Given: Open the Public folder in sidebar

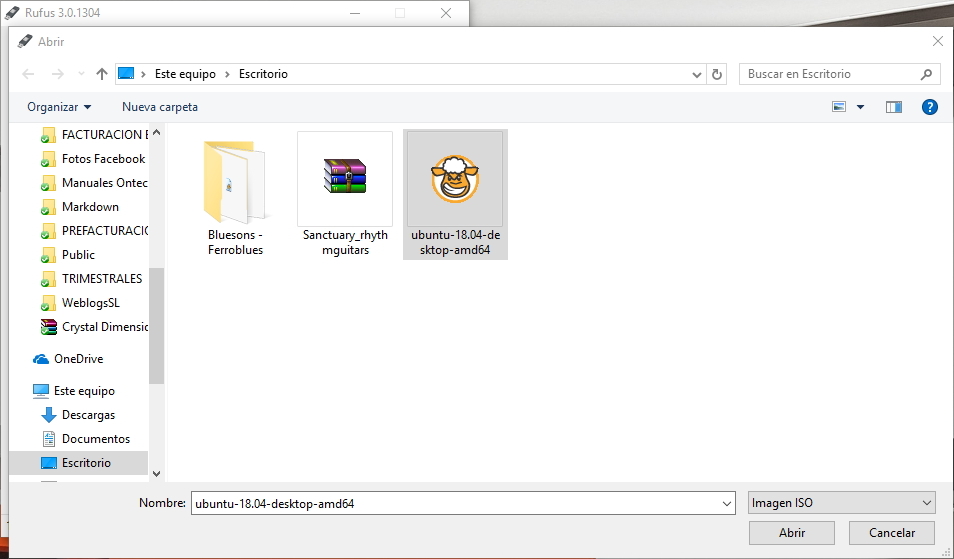Looking at the screenshot, I should (68, 255).
